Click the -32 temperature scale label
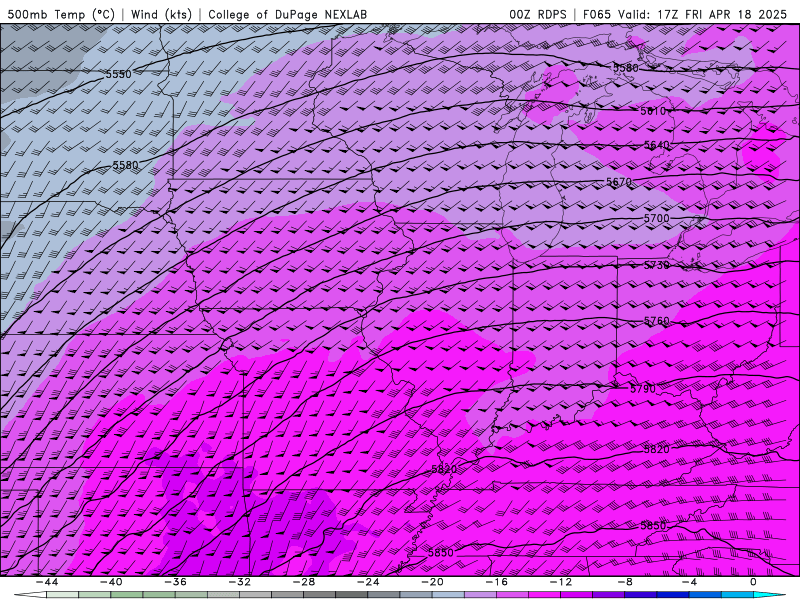Viewport: 800px width, 600px height. [239, 583]
